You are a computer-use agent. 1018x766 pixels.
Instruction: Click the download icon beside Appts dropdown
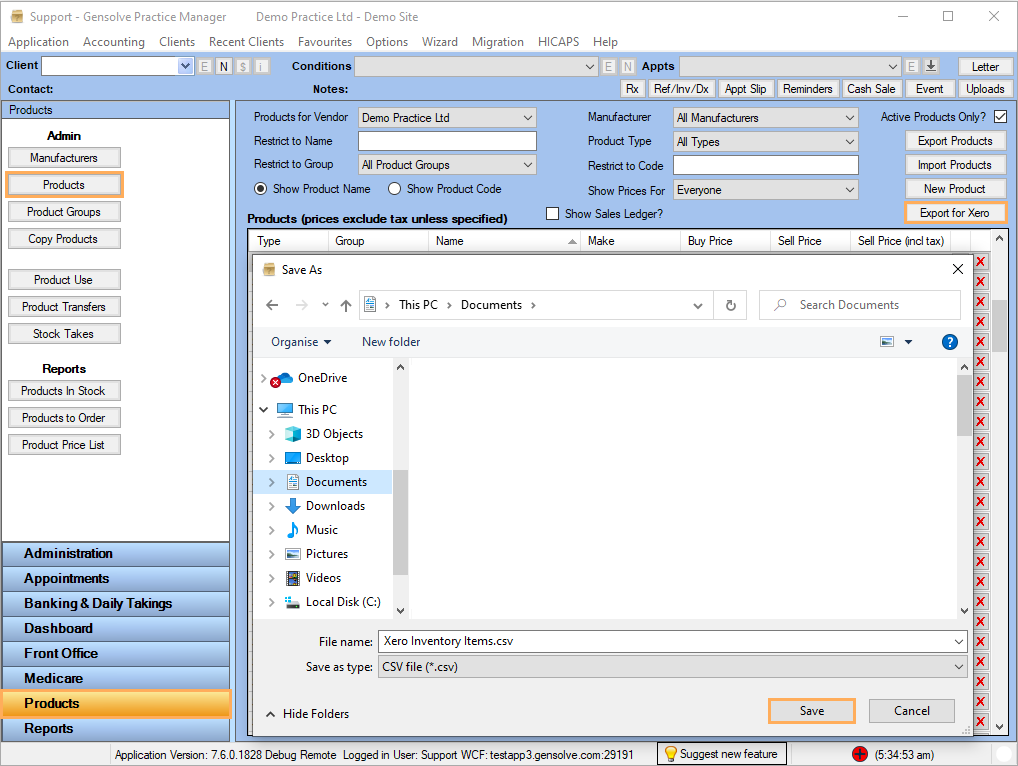coord(931,66)
